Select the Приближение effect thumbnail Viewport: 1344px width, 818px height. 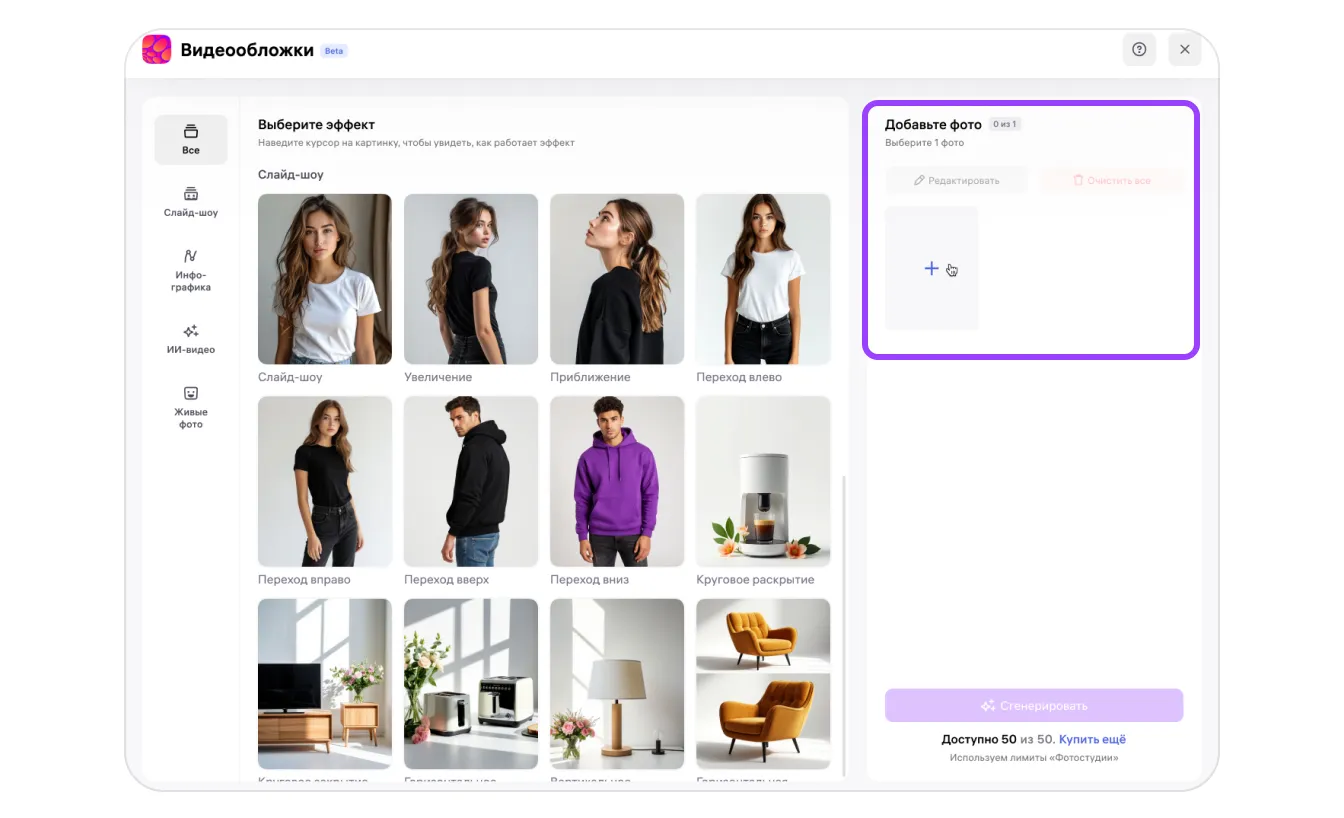(x=617, y=279)
